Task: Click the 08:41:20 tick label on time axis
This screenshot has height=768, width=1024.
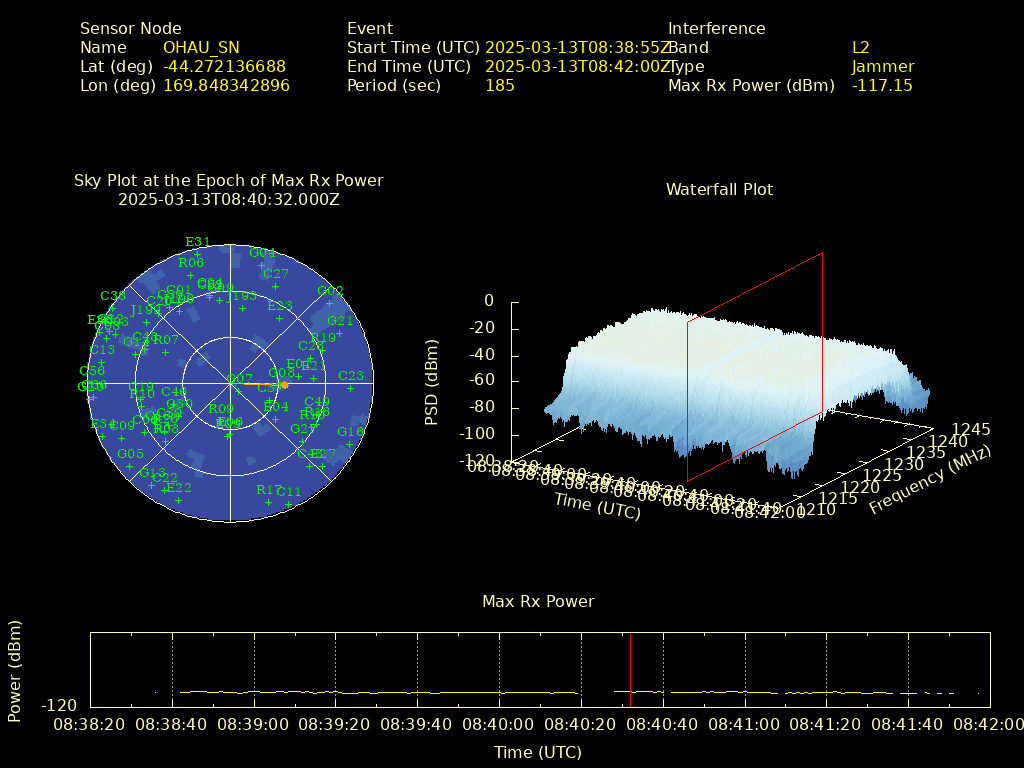Action: [x=826, y=724]
